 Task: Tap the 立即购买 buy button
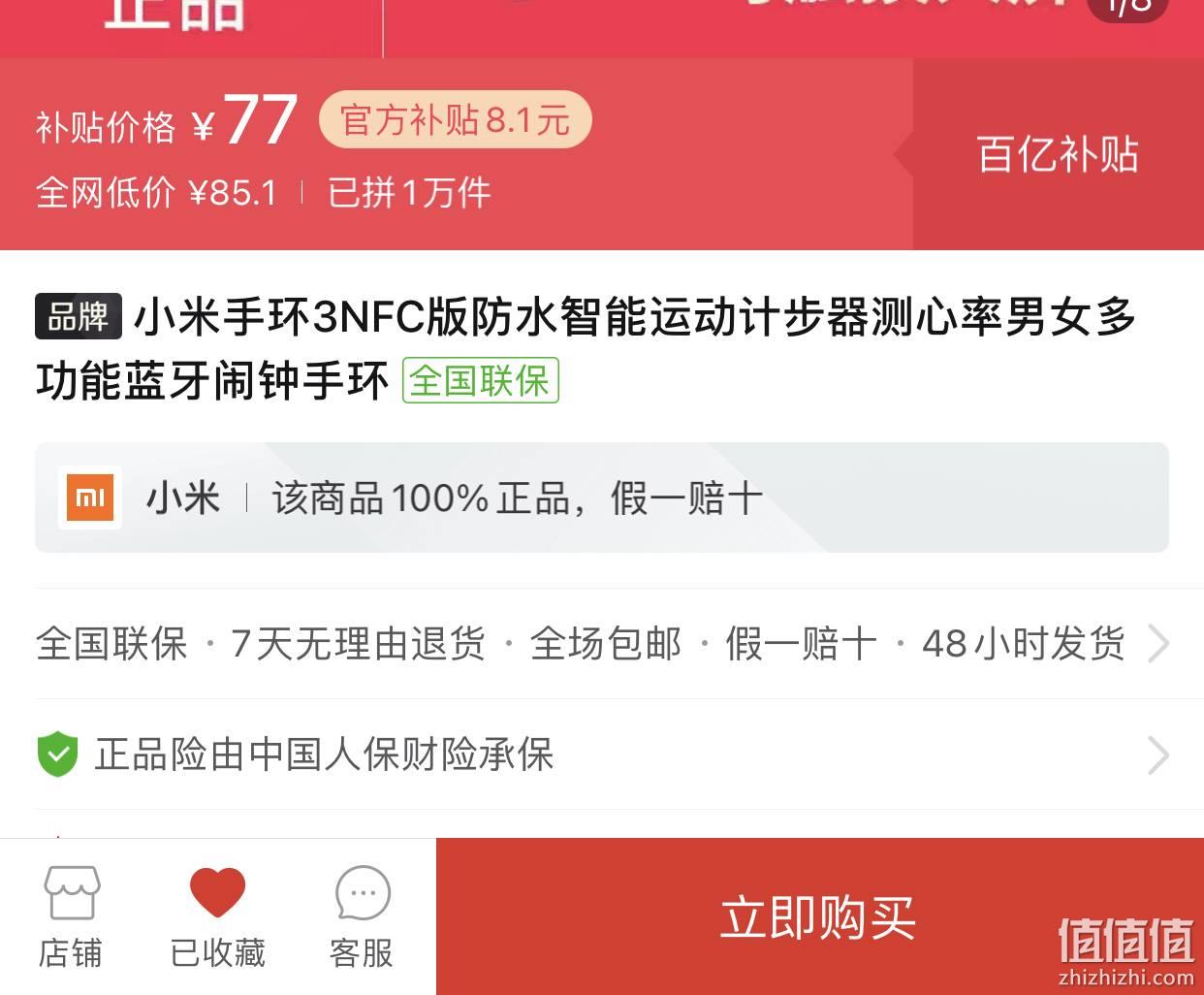pos(819,916)
